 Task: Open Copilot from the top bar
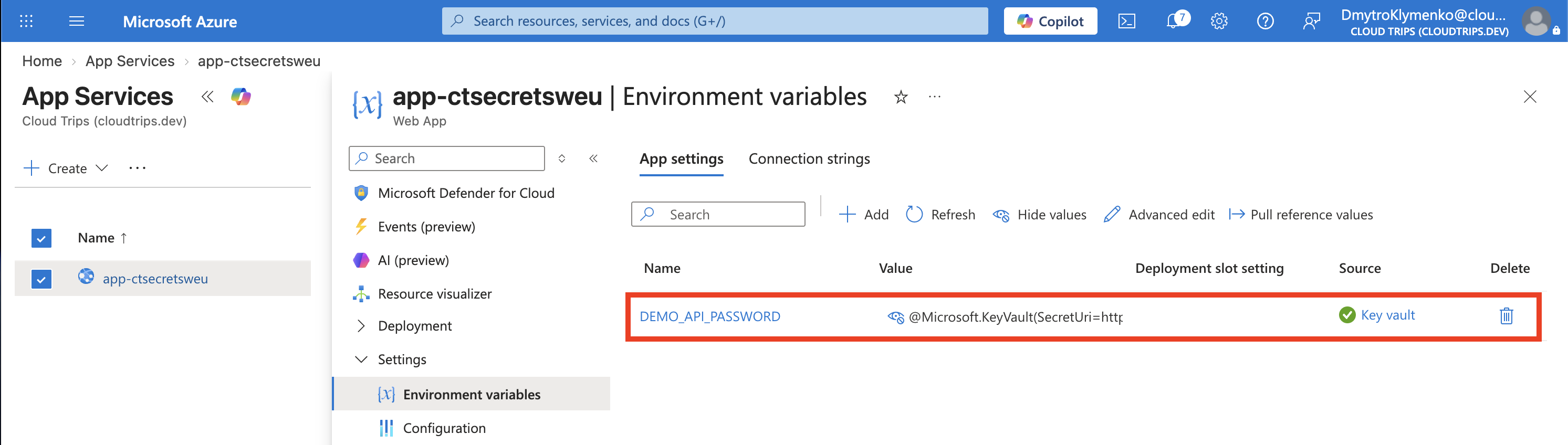[1050, 22]
